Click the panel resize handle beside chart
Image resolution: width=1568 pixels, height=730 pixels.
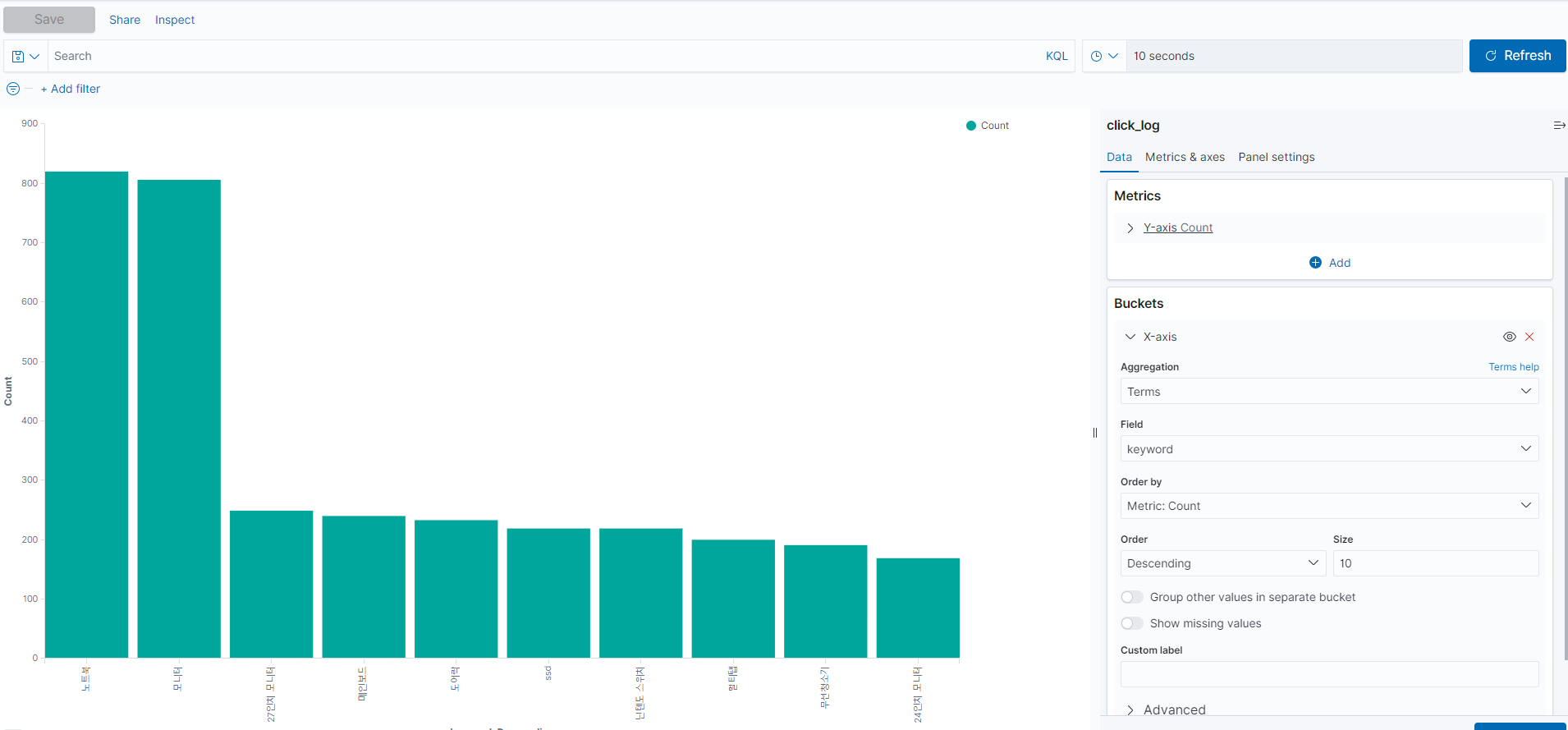tap(1095, 433)
